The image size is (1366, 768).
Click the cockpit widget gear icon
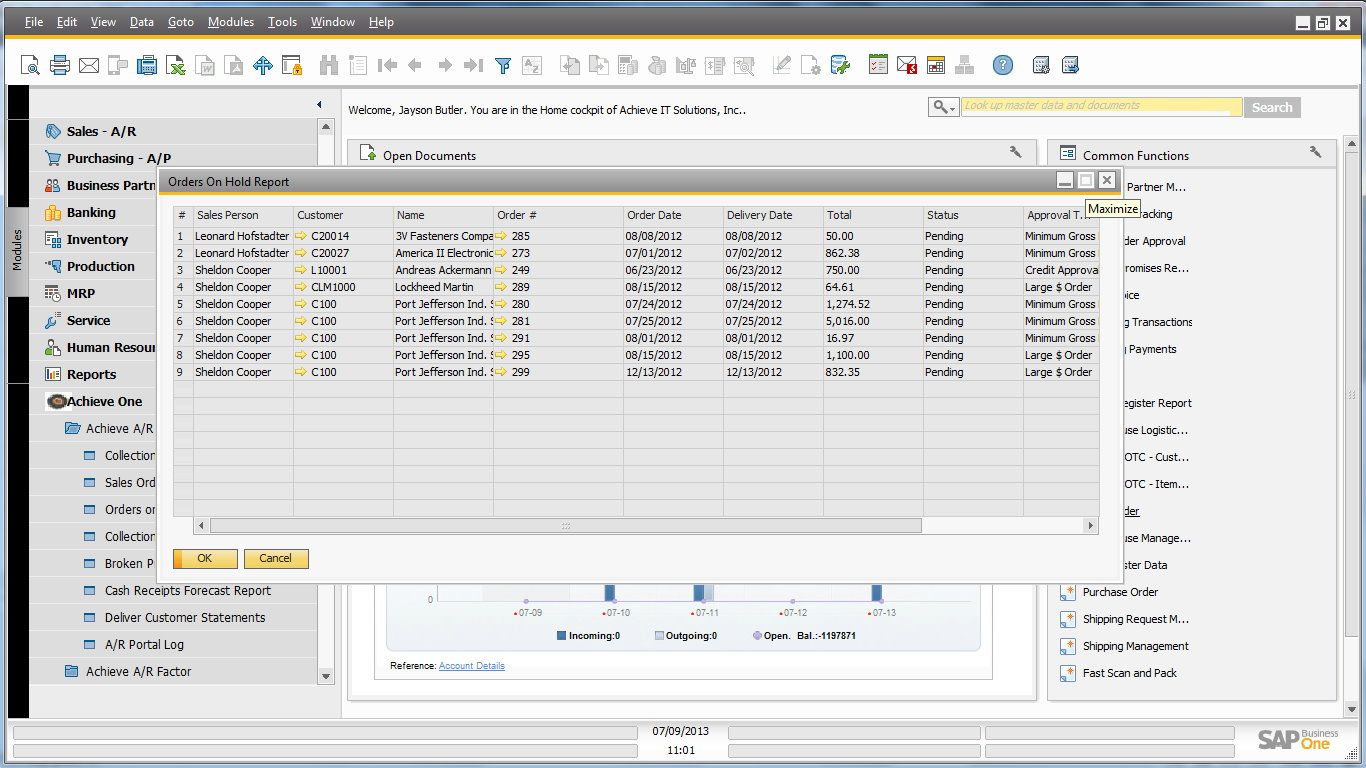point(1041,66)
